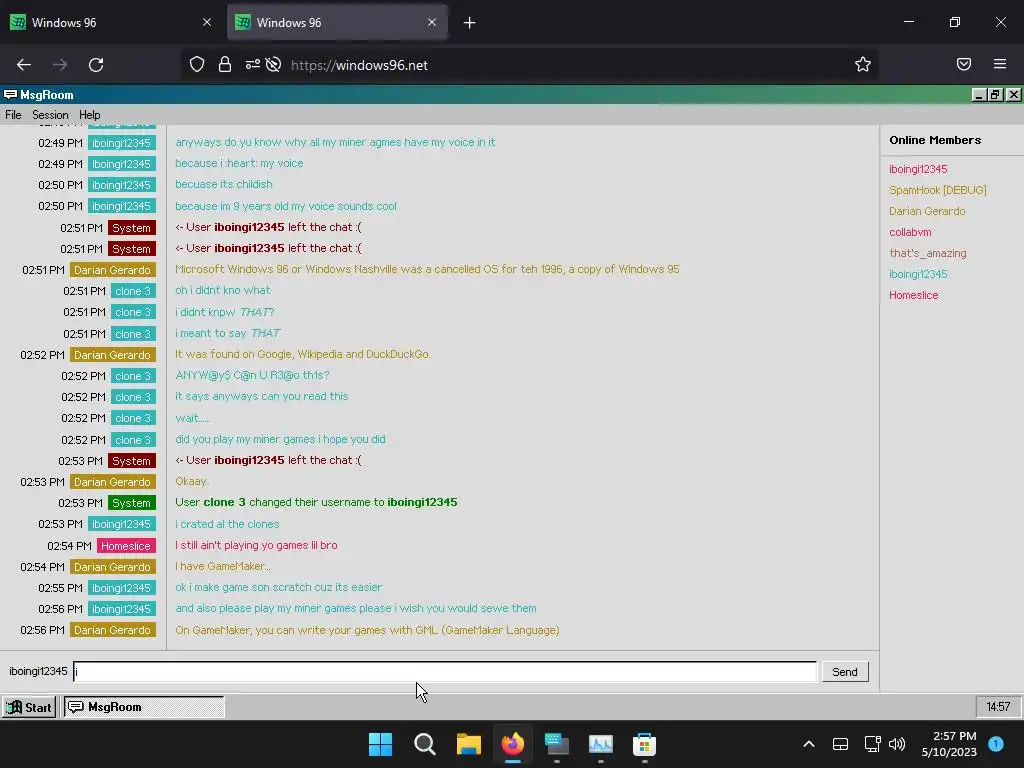Click the volume speaker tray icon
1024x768 pixels.
897,744
